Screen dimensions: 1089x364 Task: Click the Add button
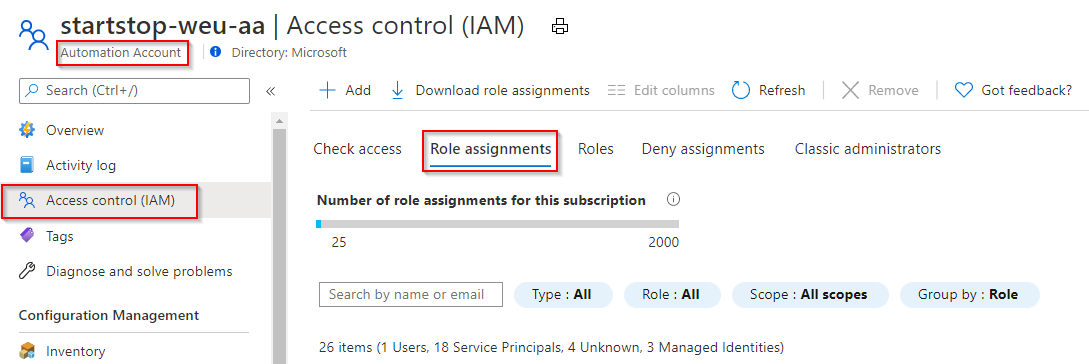pyautogui.click(x=345, y=90)
